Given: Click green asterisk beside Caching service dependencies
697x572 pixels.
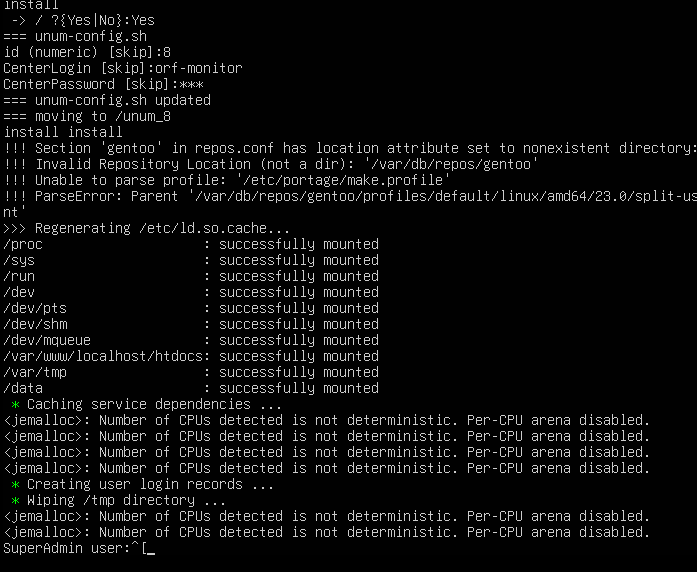Looking at the screenshot, I should coord(15,404).
